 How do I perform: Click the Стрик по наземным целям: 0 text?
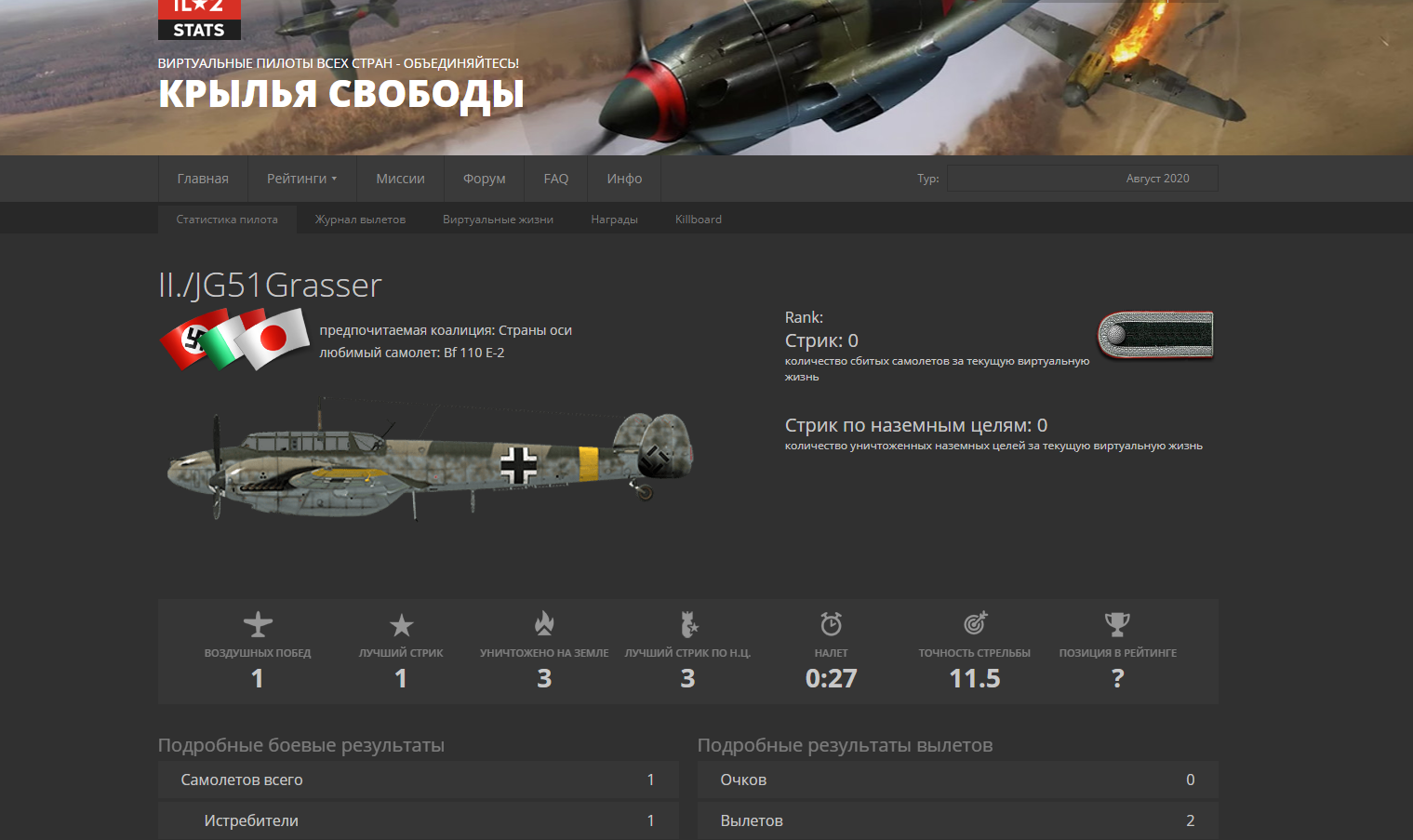click(916, 425)
